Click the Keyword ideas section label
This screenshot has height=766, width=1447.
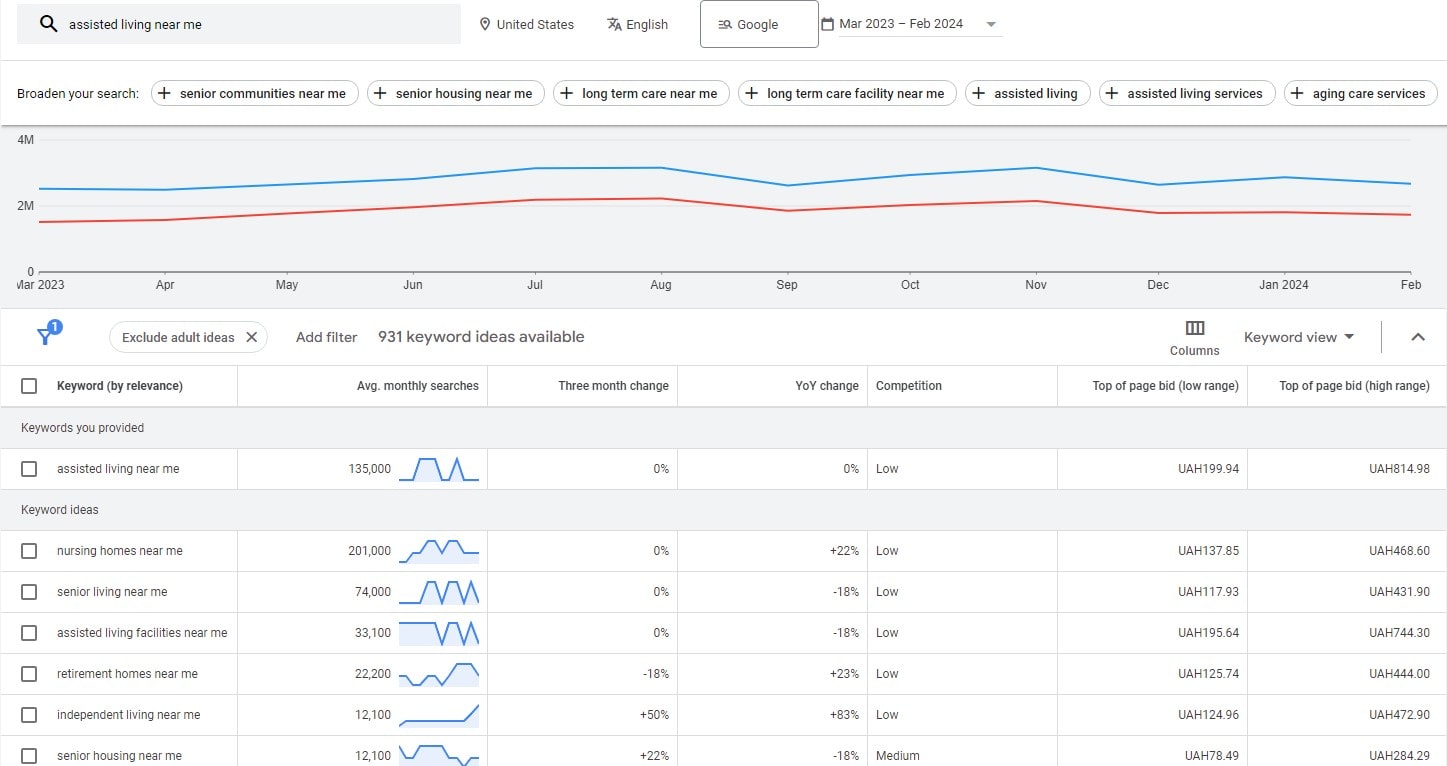pyautogui.click(x=60, y=510)
